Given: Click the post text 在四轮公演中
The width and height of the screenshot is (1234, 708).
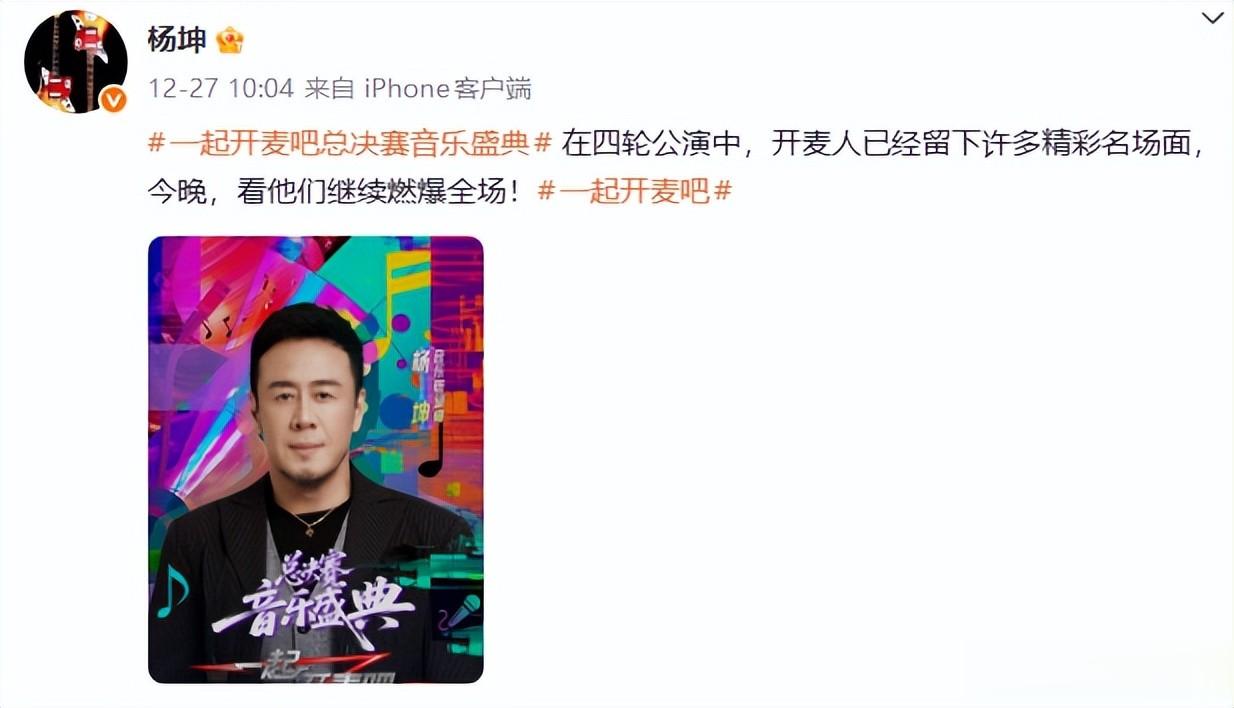Looking at the screenshot, I should pyautogui.click(x=652, y=143).
